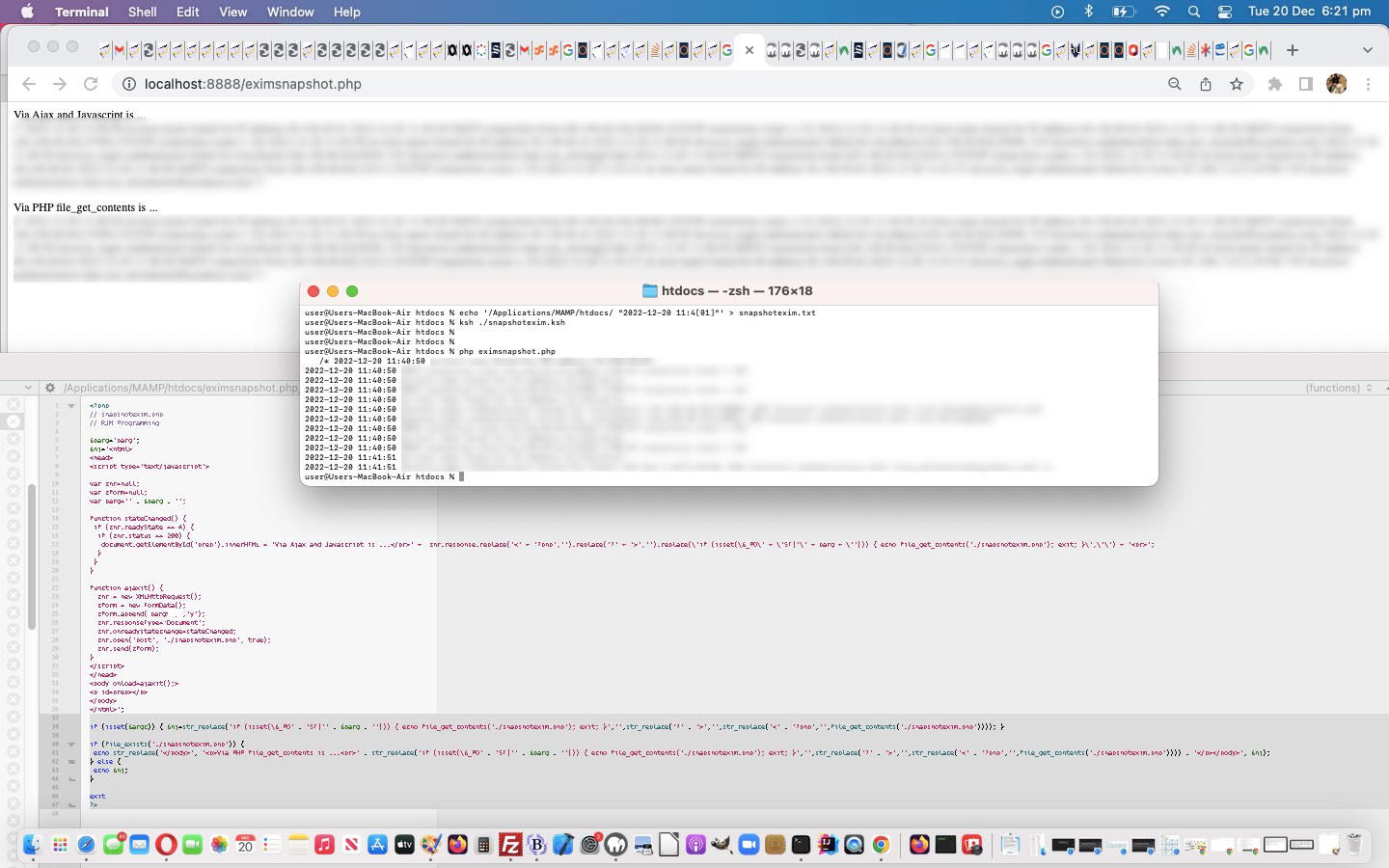Click the terminal line 'php eximsnapshot.php'
This screenshot has width=1389, height=868.
point(507,352)
